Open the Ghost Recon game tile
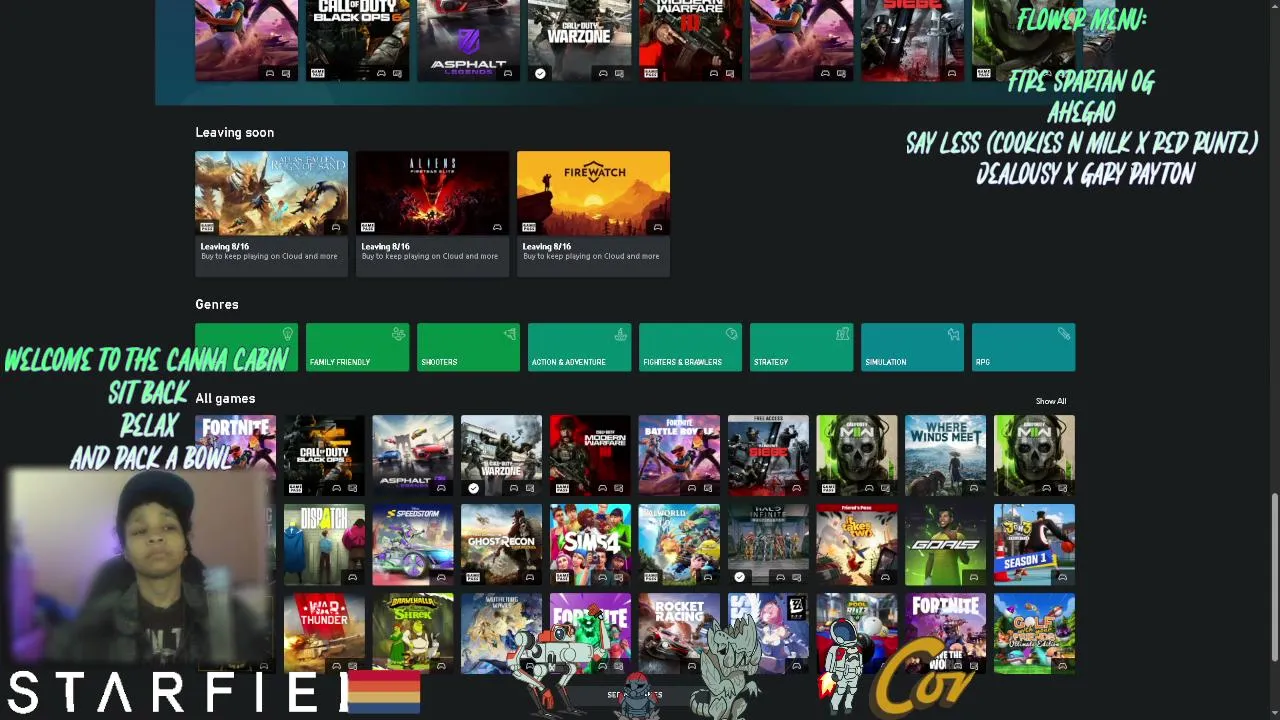The width and height of the screenshot is (1280, 720). (501, 544)
